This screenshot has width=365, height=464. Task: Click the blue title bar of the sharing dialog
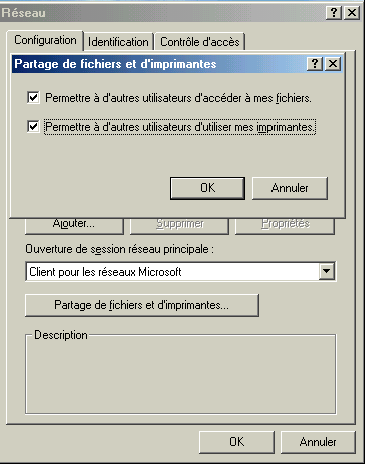[159, 64]
